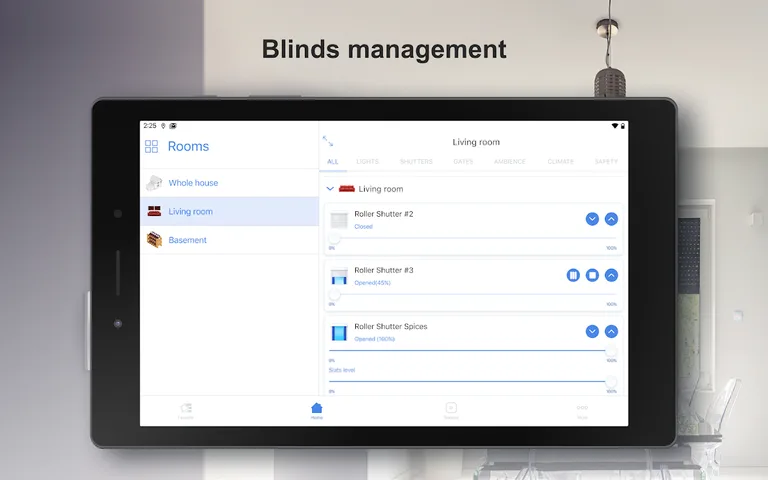Stop Roller Shutter #3 movement

(592, 275)
